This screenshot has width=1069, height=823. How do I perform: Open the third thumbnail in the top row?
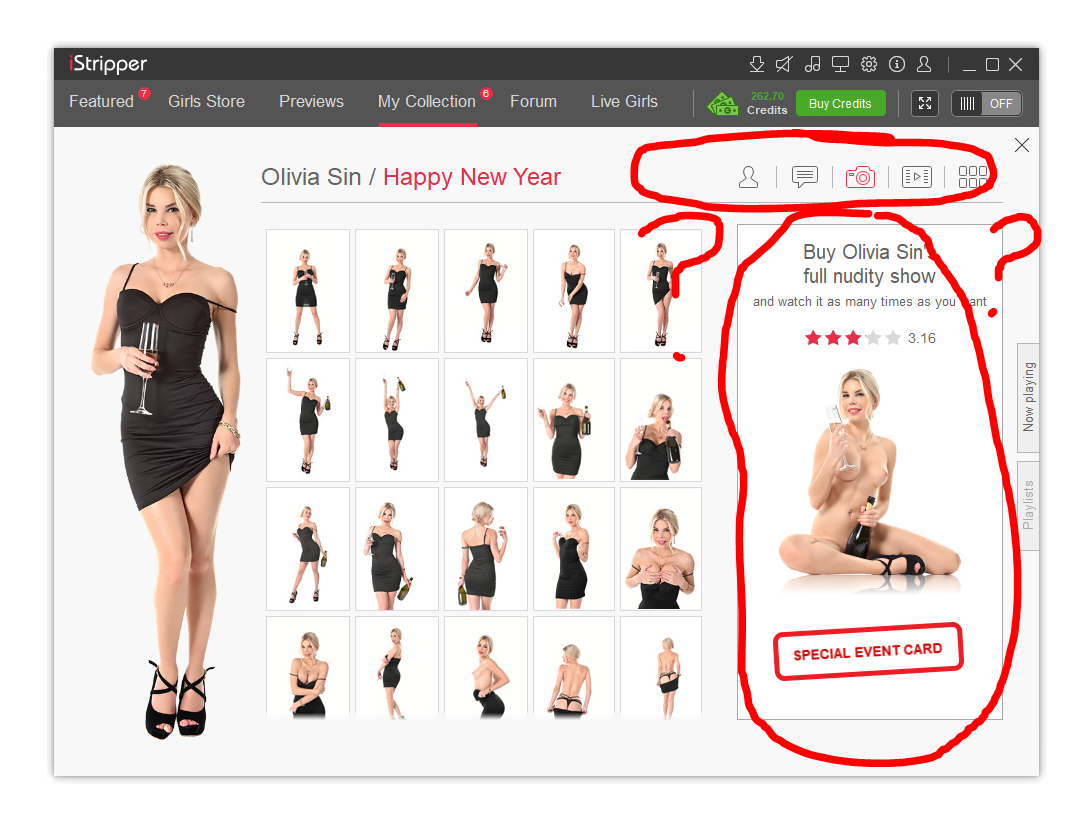click(486, 291)
